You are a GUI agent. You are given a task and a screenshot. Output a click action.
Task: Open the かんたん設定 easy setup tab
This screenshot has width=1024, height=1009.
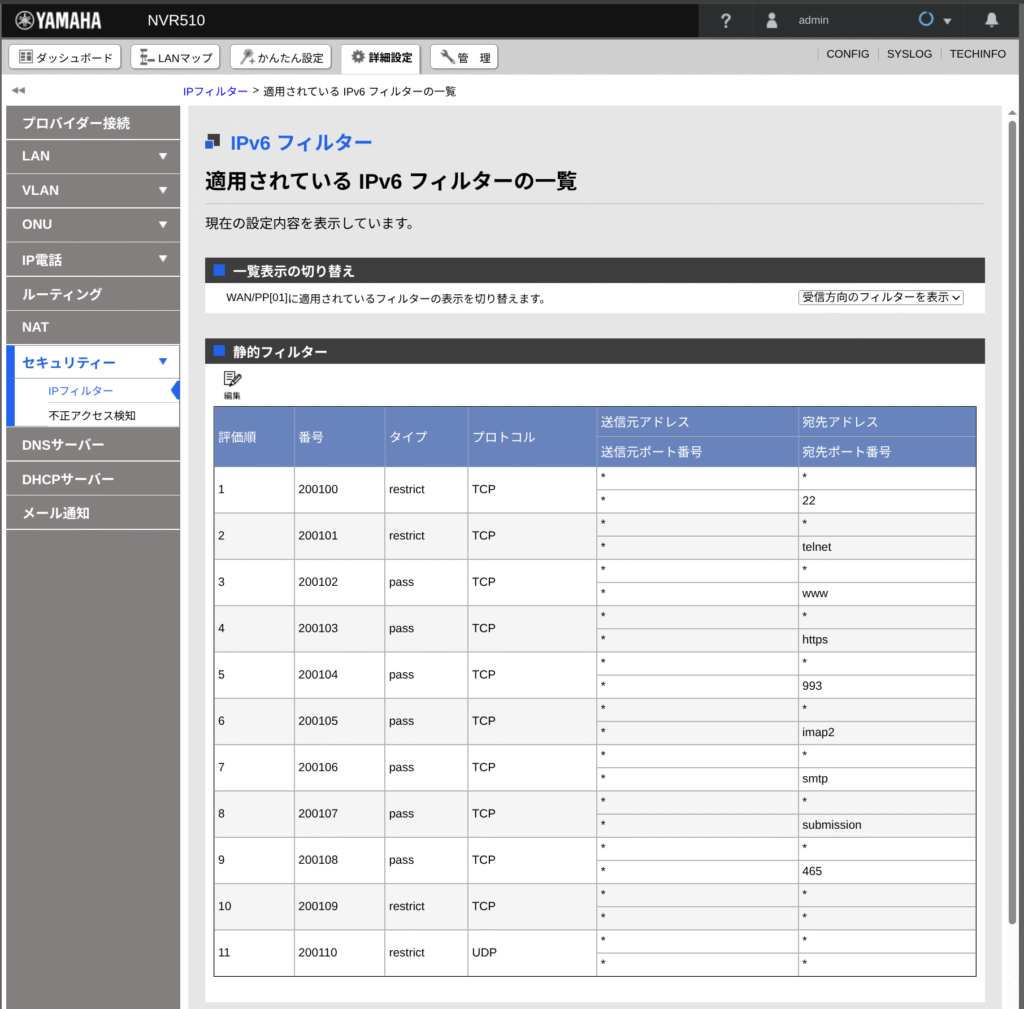point(281,58)
